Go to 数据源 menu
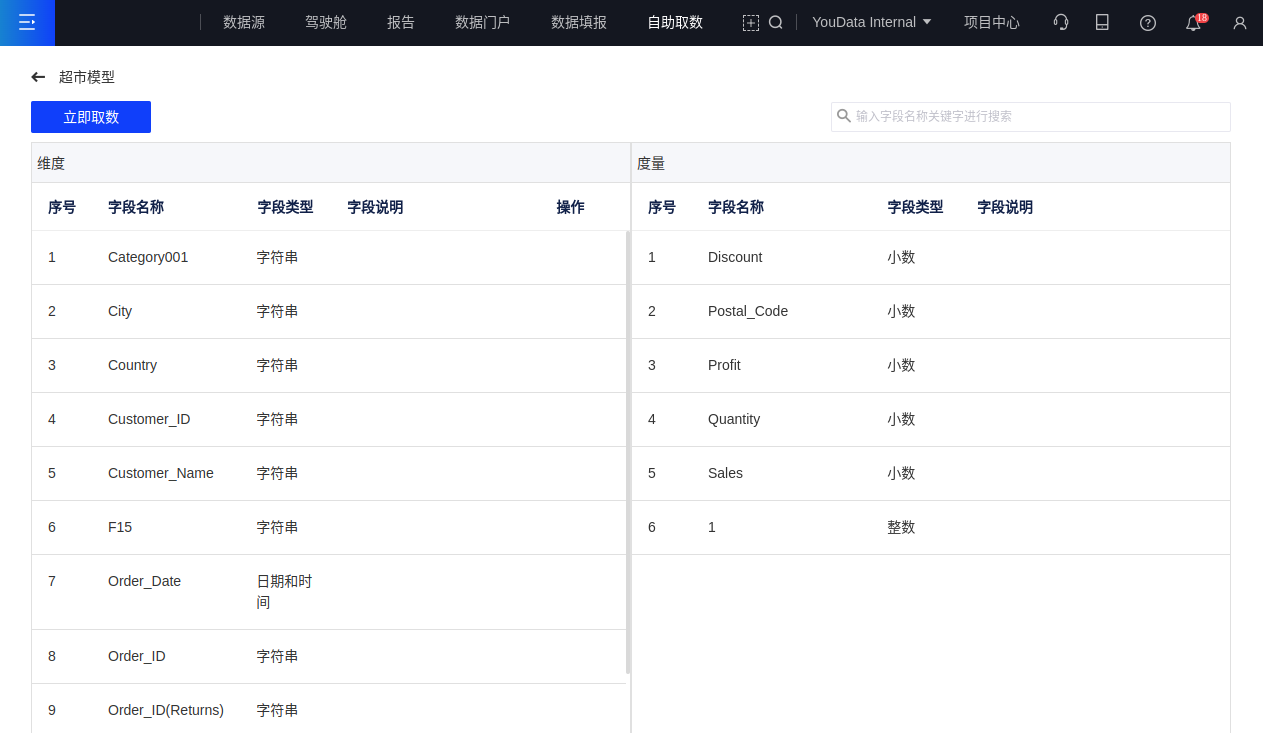This screenshot has width=1263, height=733. [x=244, y=22]
